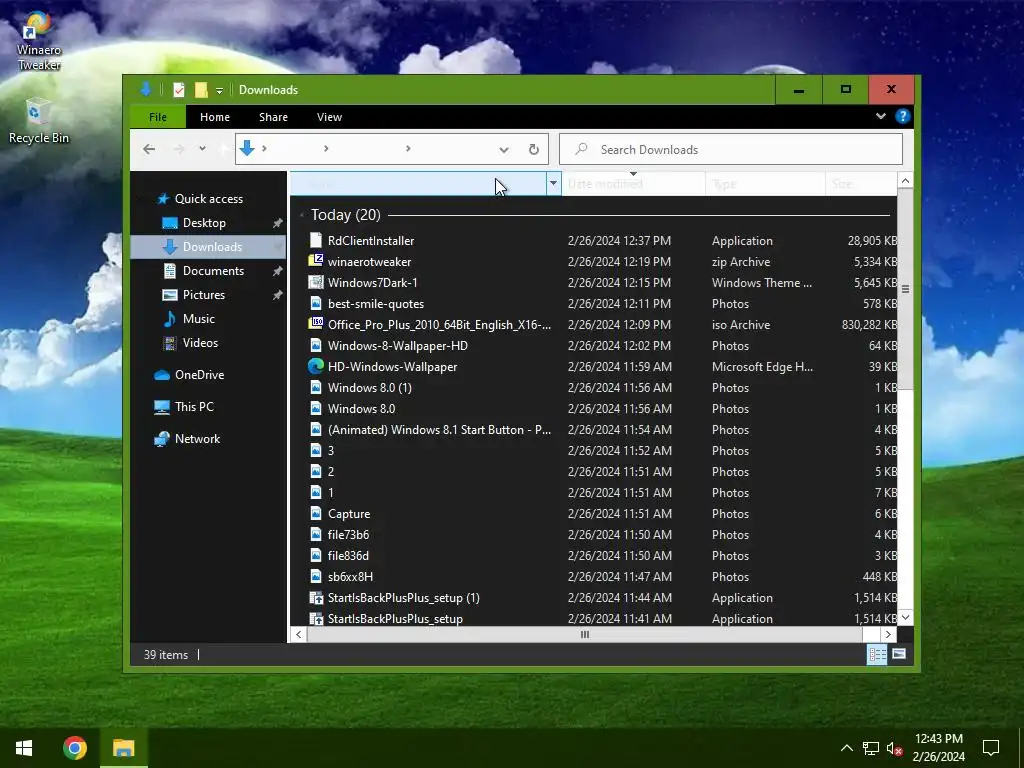1024x768 pixels.
Task: Open the Share ribbon tab
Action: pos(273,117)
